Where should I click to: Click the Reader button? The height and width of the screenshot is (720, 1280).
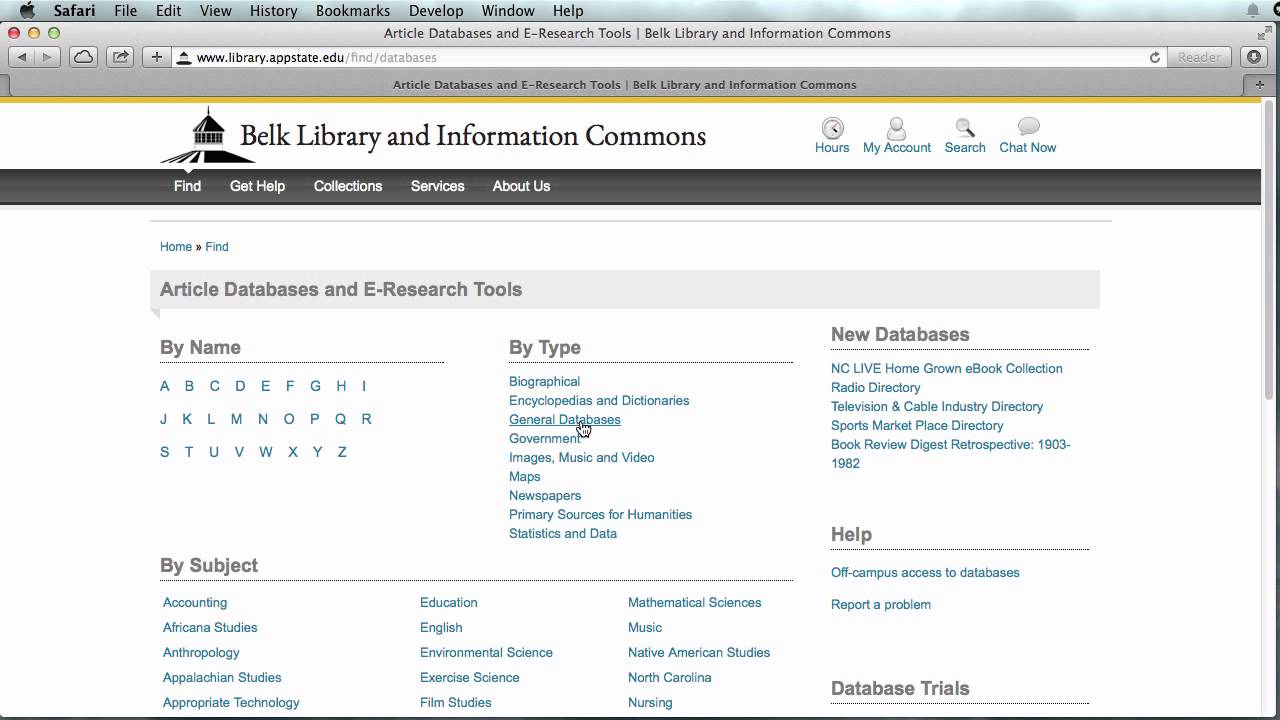(x=1199, y=57)
